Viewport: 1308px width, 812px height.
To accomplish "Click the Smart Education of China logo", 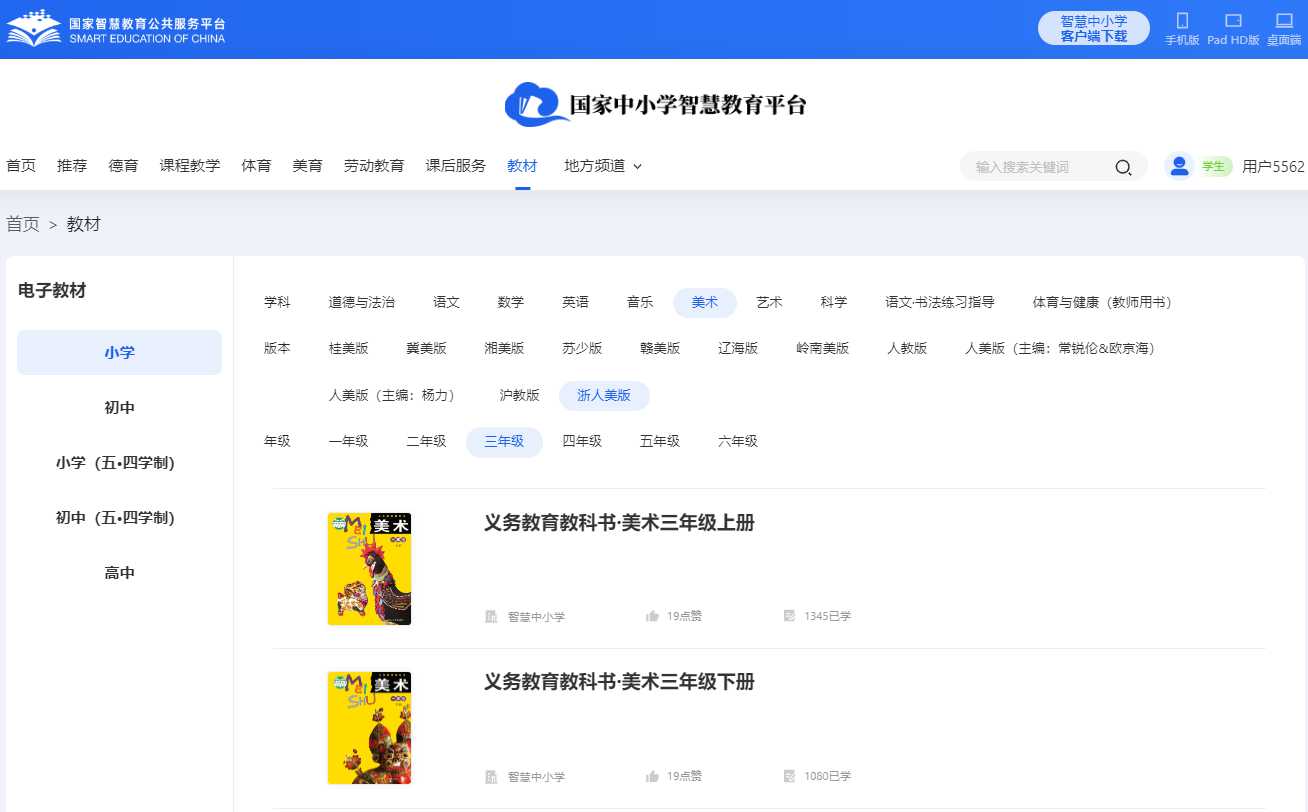I will coord(116,29).
